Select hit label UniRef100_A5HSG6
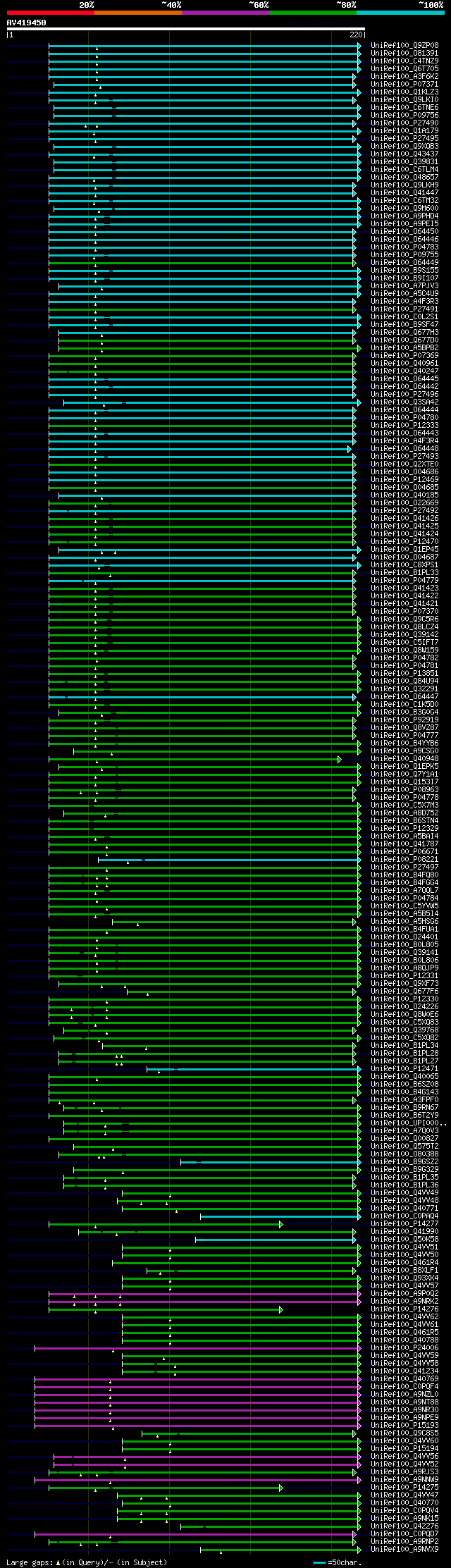The image size is (451, 1568). pos(404,922)
